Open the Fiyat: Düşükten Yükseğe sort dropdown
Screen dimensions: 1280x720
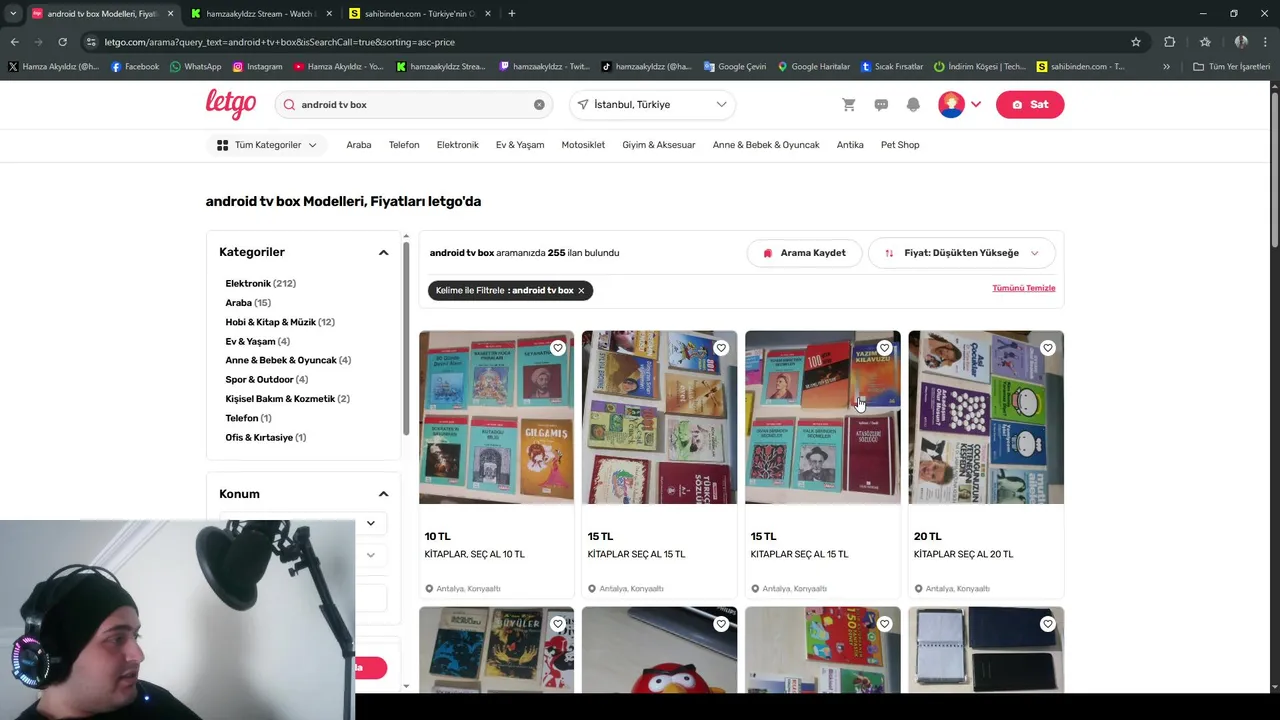(961, 253)
